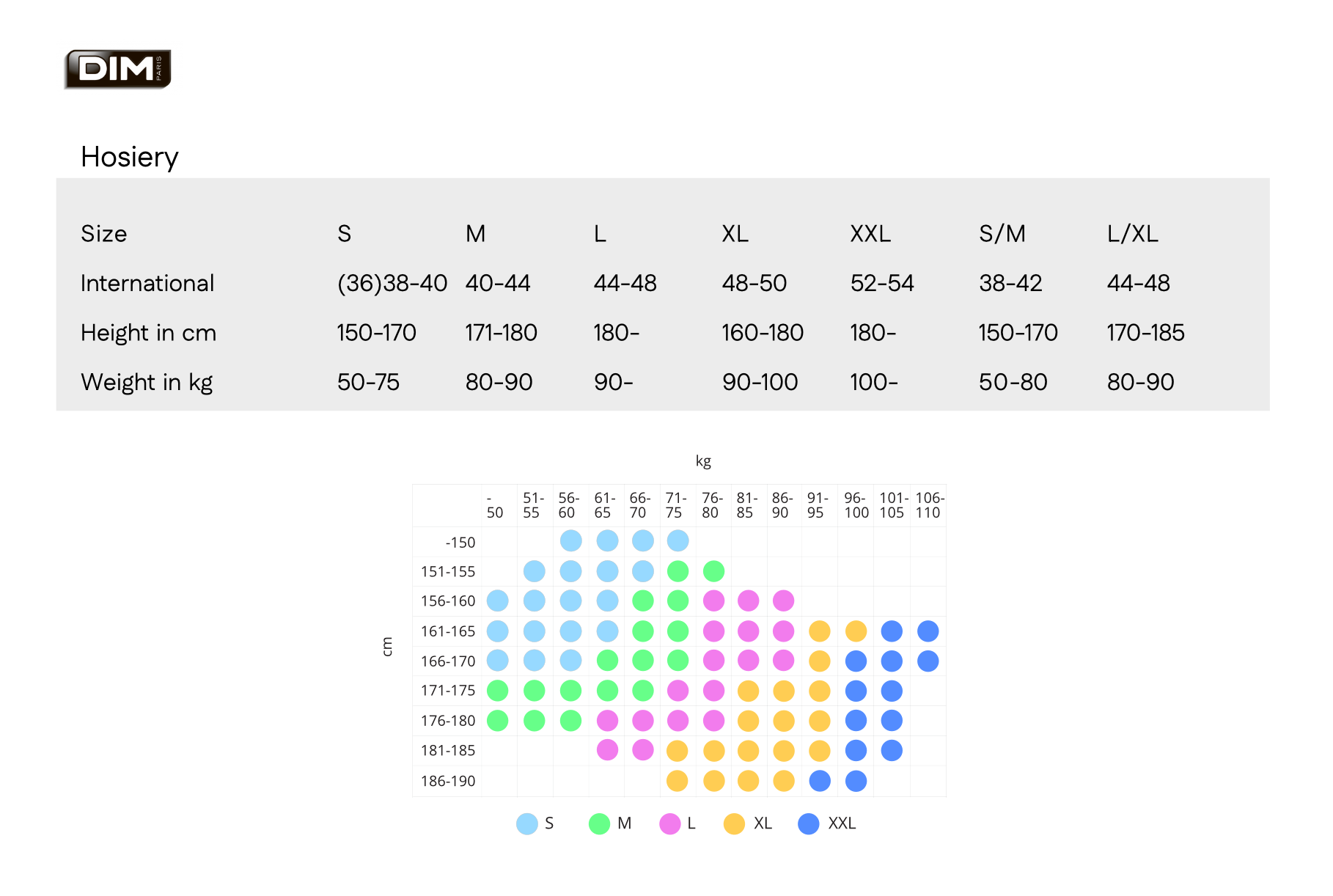Click the DIM Paris logo
The image size is (1333, 896).
(117, 70)
